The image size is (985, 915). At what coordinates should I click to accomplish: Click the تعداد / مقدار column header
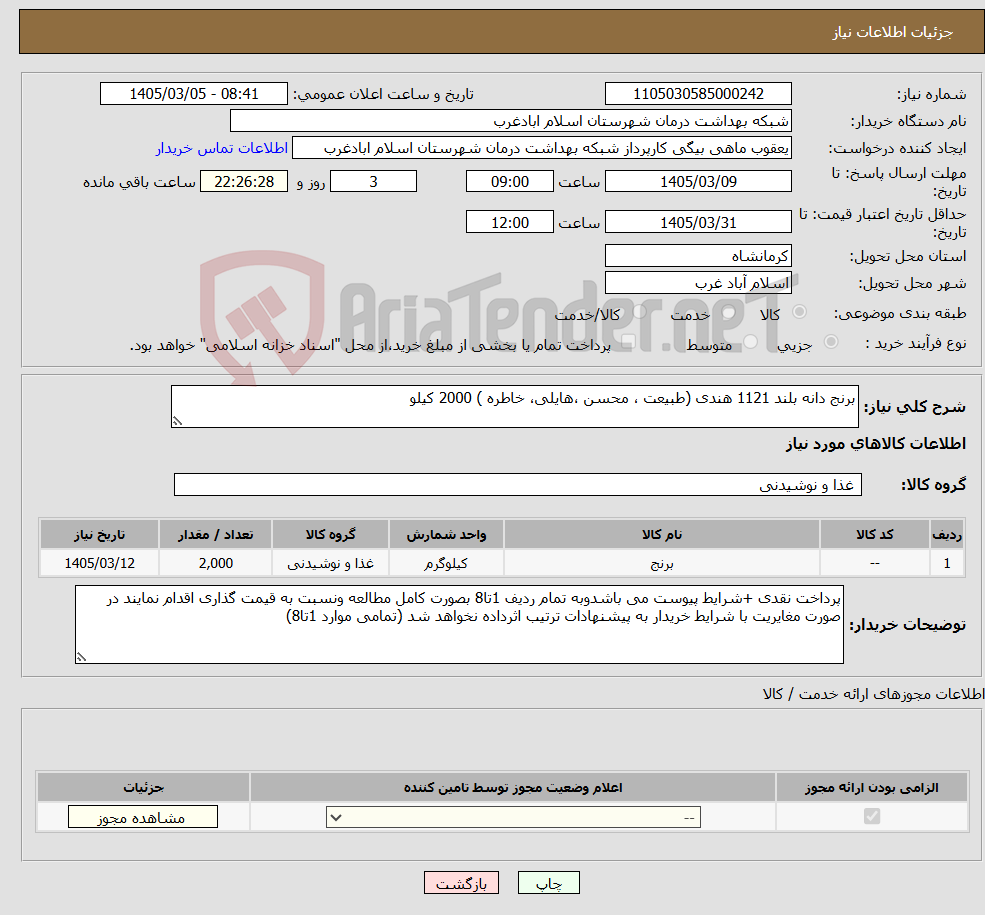215,534
